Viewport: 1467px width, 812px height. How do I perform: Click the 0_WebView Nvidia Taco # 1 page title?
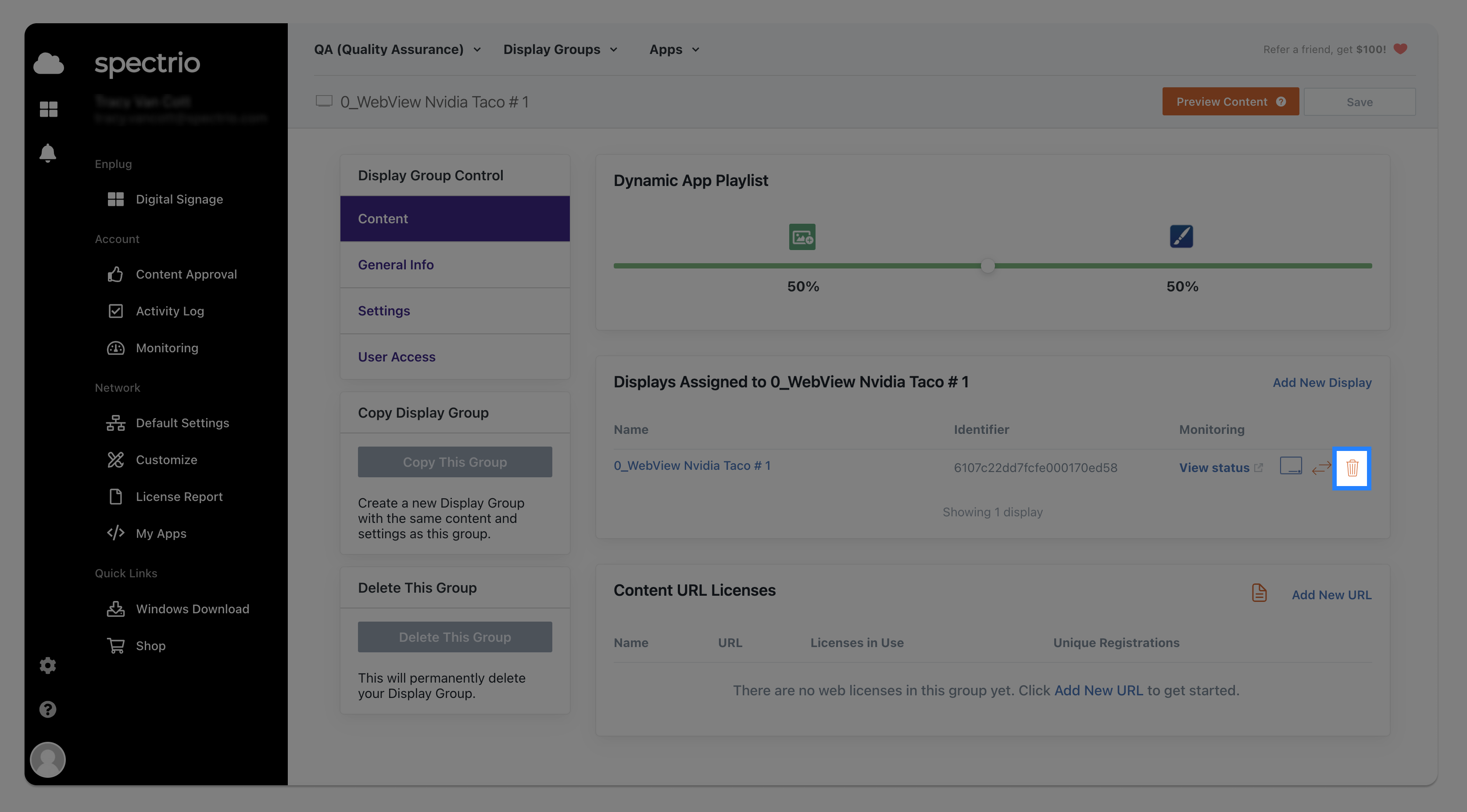[434, 101]
